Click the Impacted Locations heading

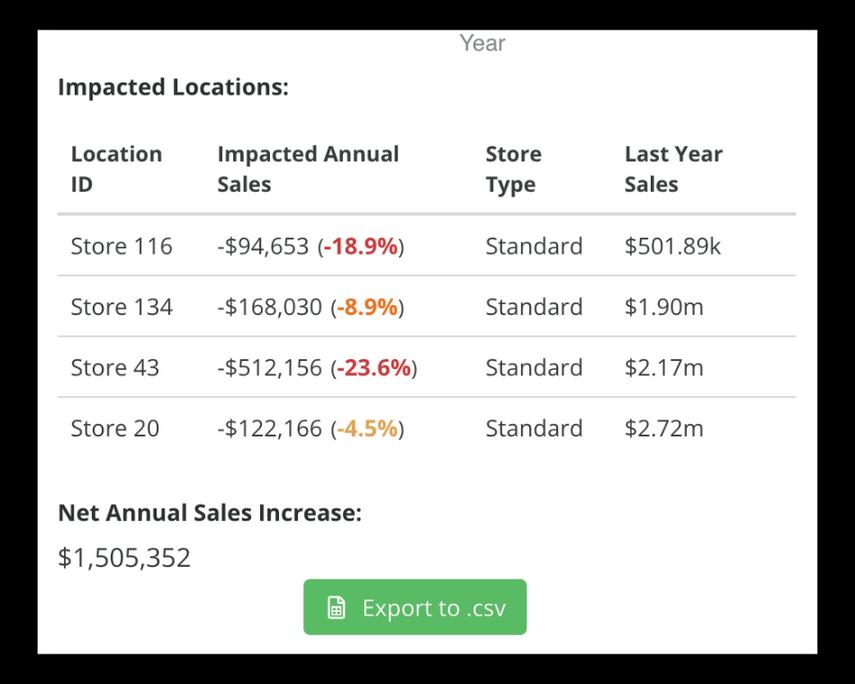click(173, 87)
